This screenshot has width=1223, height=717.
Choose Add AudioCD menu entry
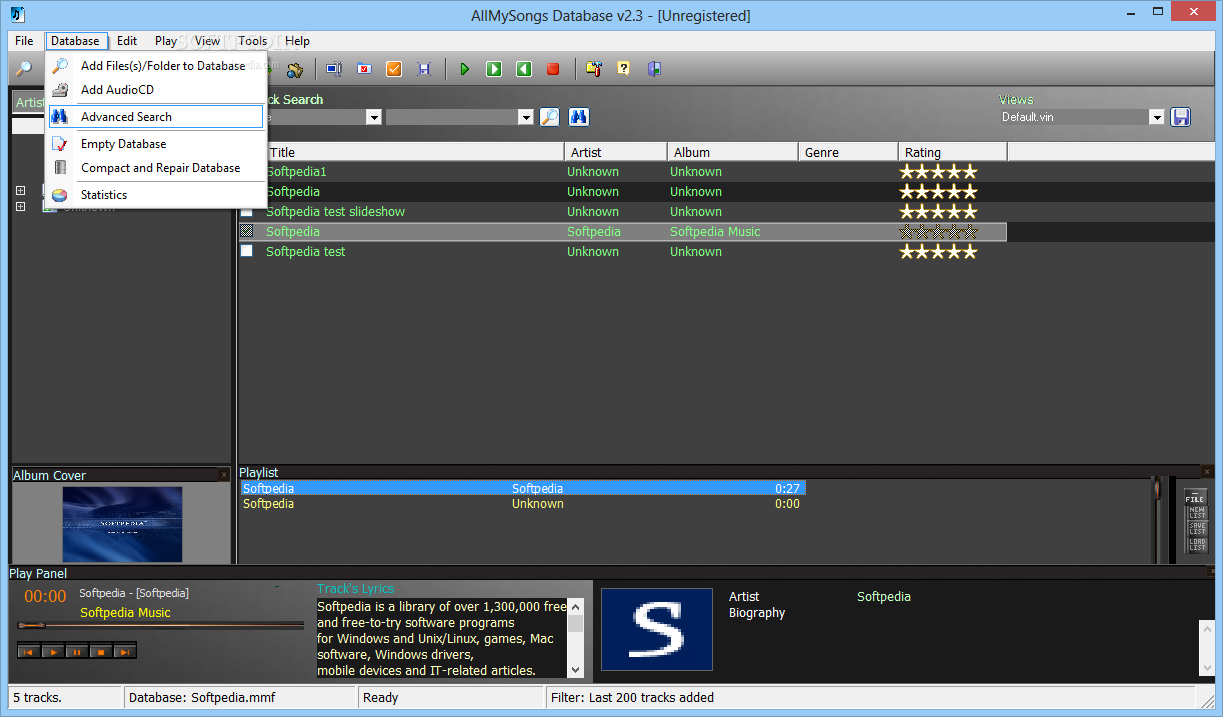(156, 90)
